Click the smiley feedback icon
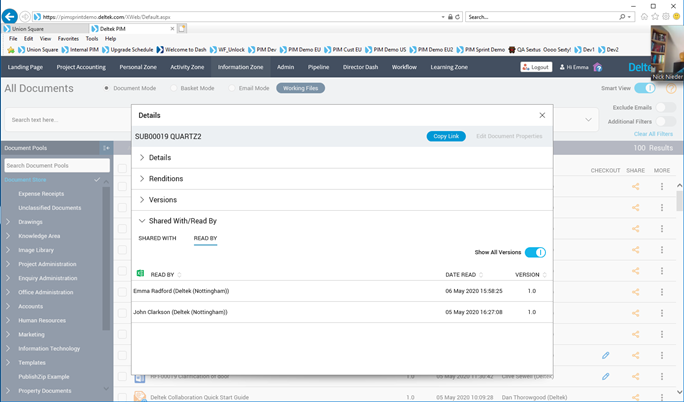 pos(677,17)
